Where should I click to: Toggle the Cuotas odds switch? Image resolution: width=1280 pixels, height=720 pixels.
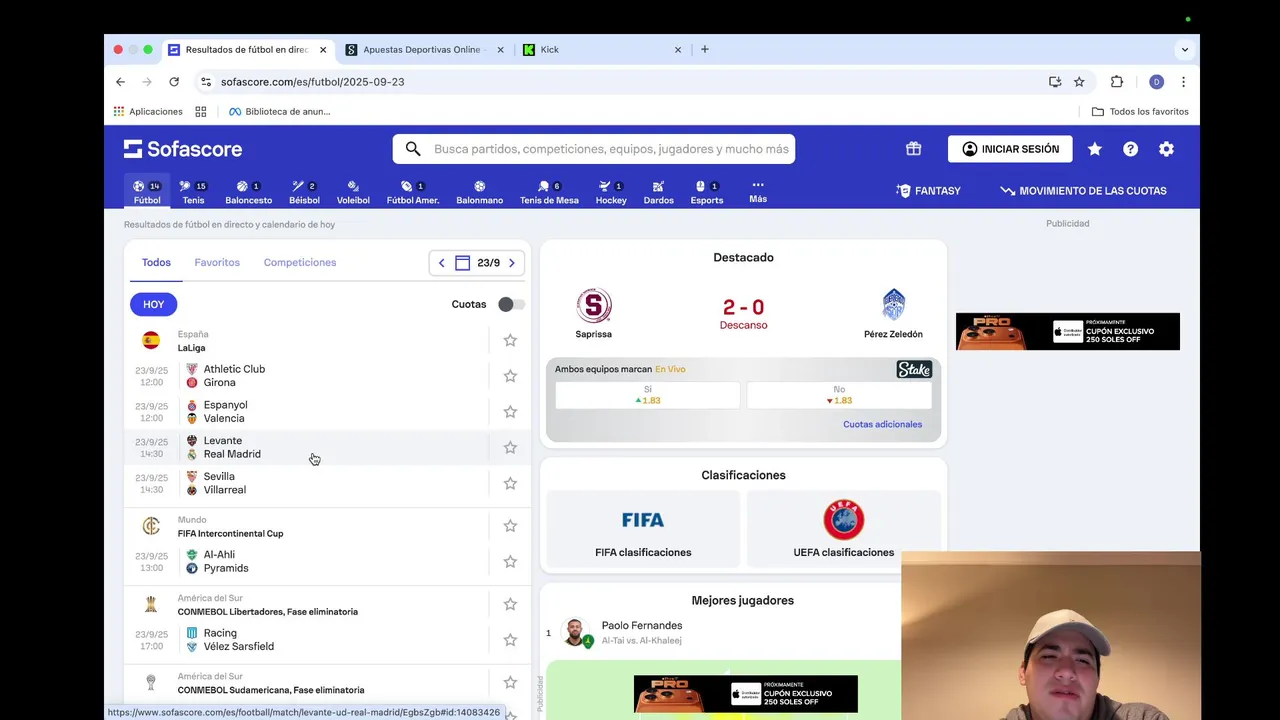511,304
